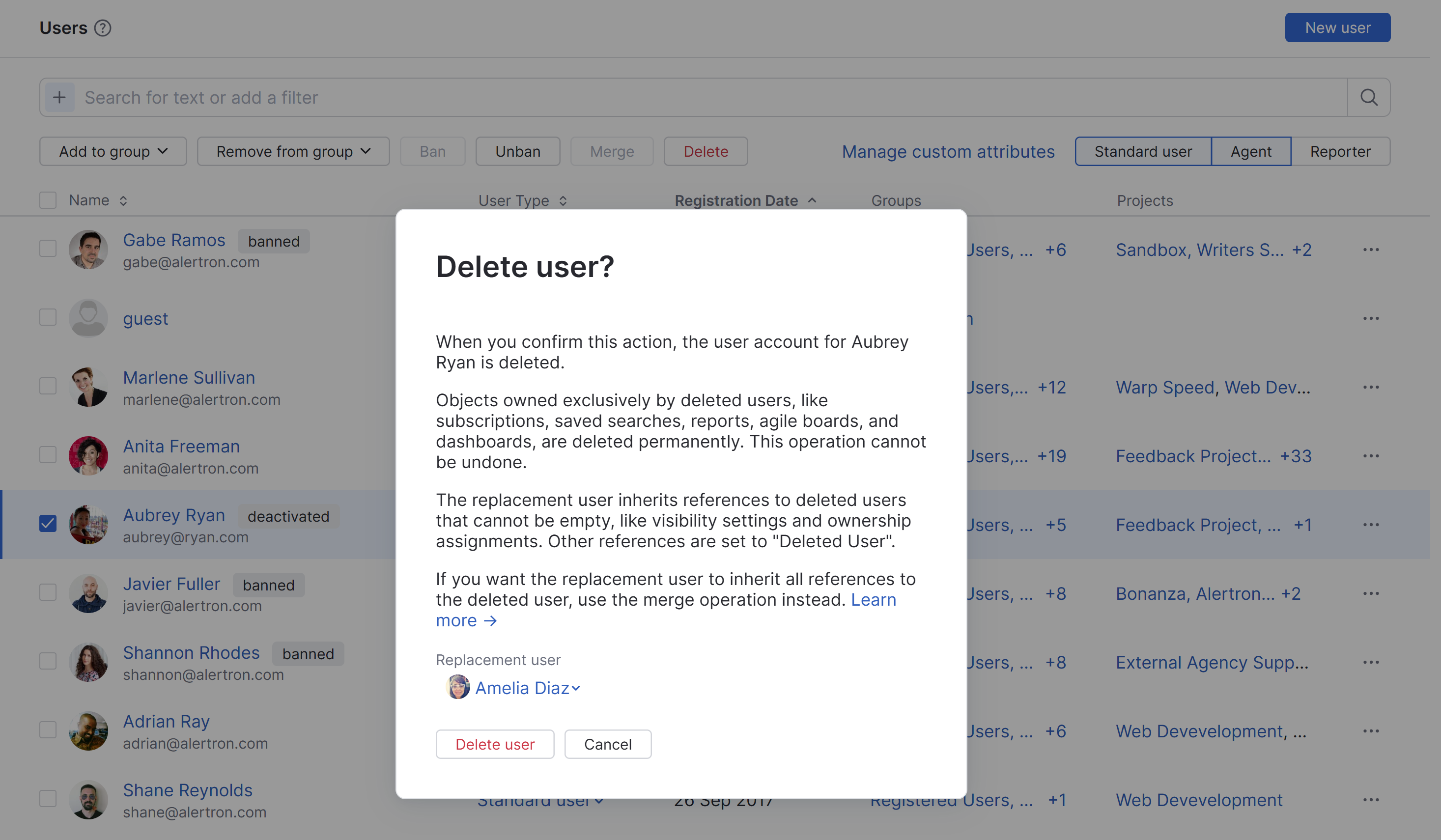Screen dimensions: 1441x840
Task: Open the three-dot menu for Aubrey Ryan row
Action: pyautogui.click(x=1371, y=525)
